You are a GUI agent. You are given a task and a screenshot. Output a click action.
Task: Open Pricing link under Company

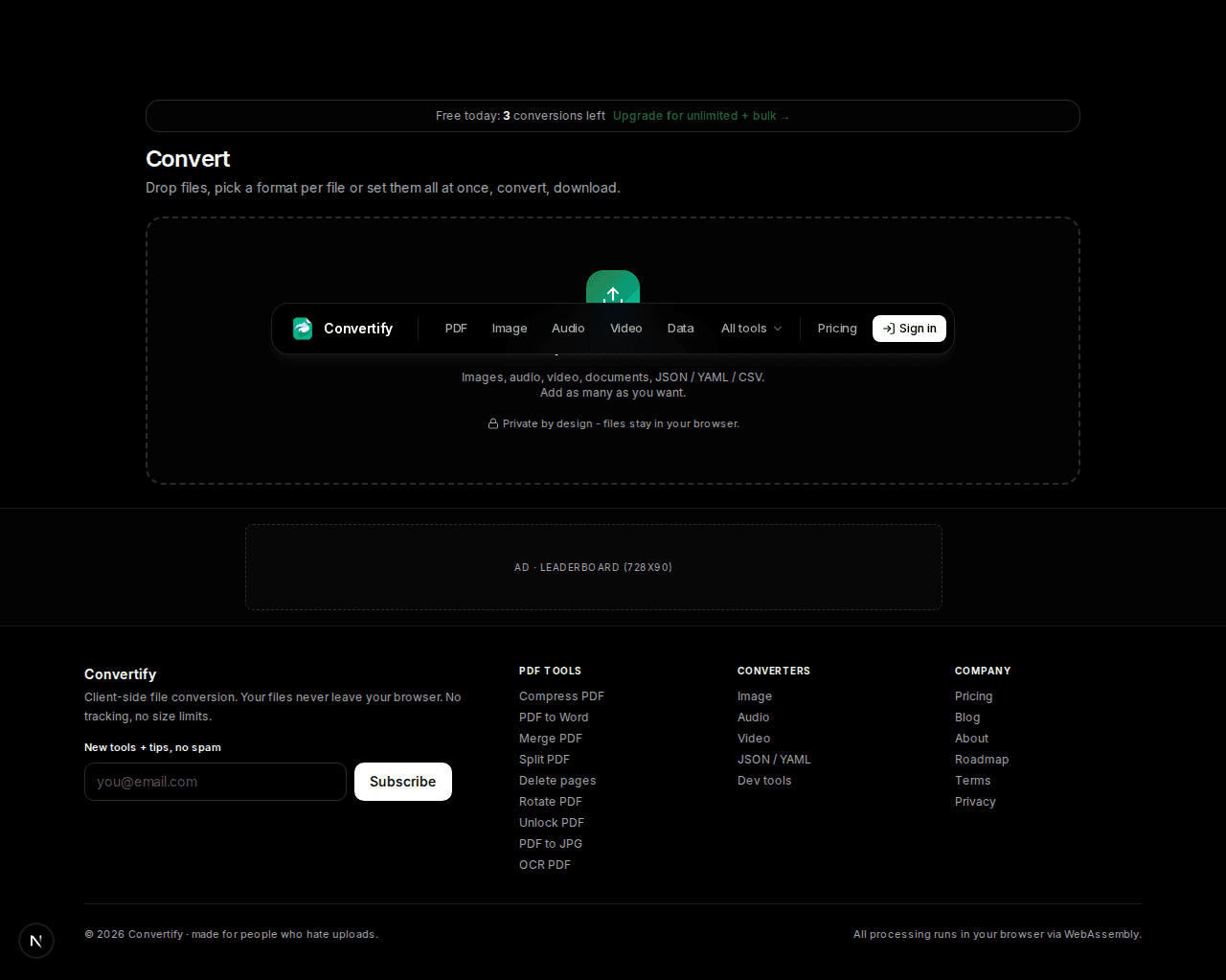tap(974, 696)
